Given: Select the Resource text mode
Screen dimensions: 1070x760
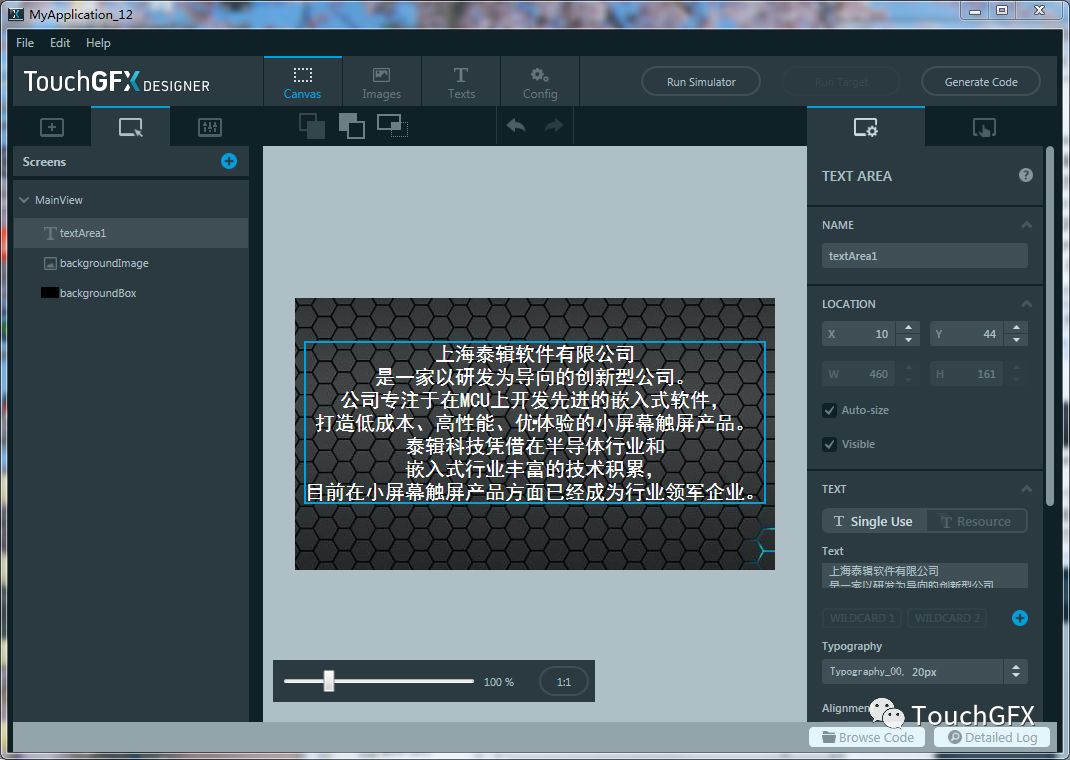Looking at the screenshot, I should pos(976,521).
